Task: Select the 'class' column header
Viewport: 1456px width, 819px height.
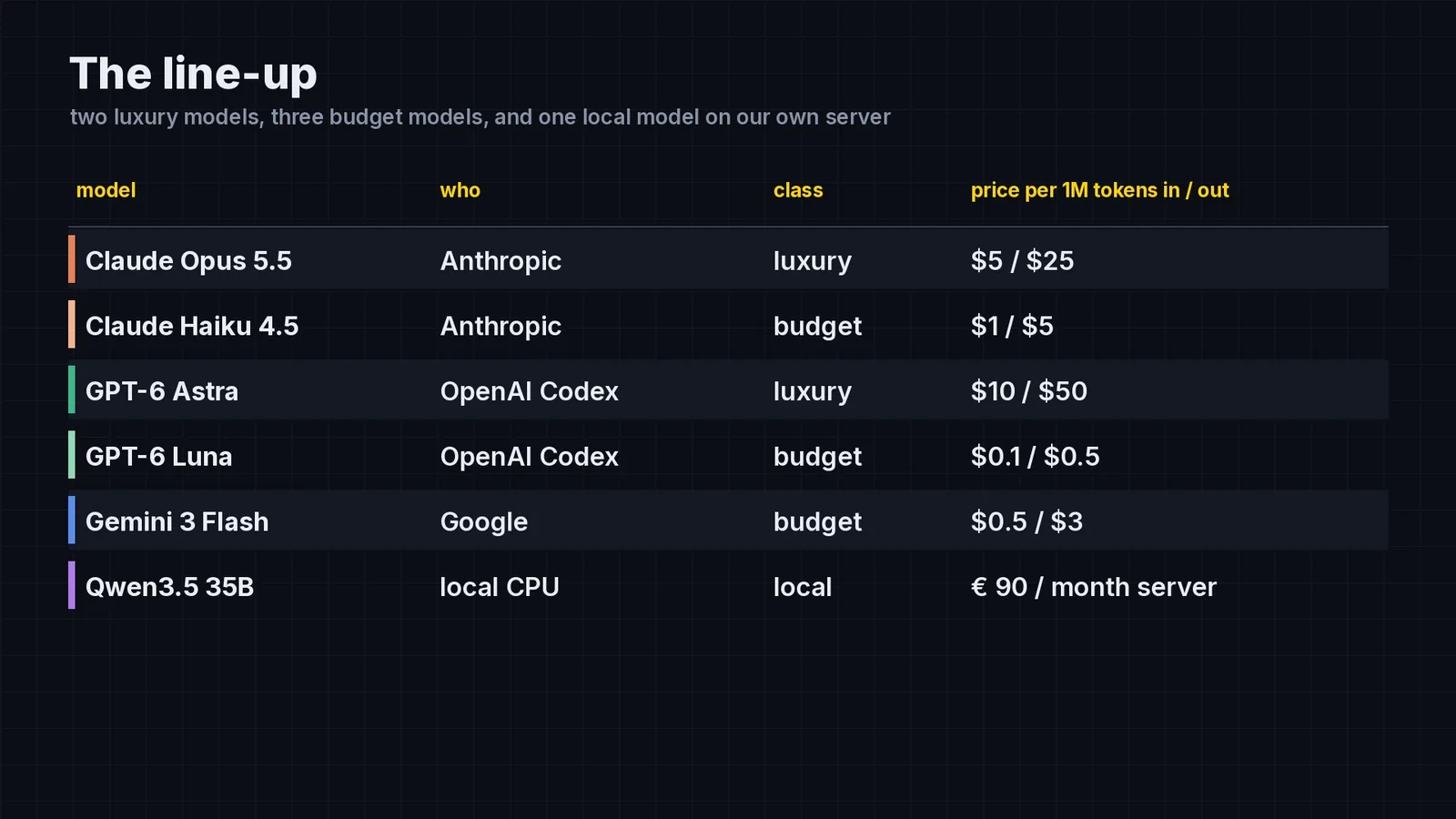Action: click(x=798, y=190)
